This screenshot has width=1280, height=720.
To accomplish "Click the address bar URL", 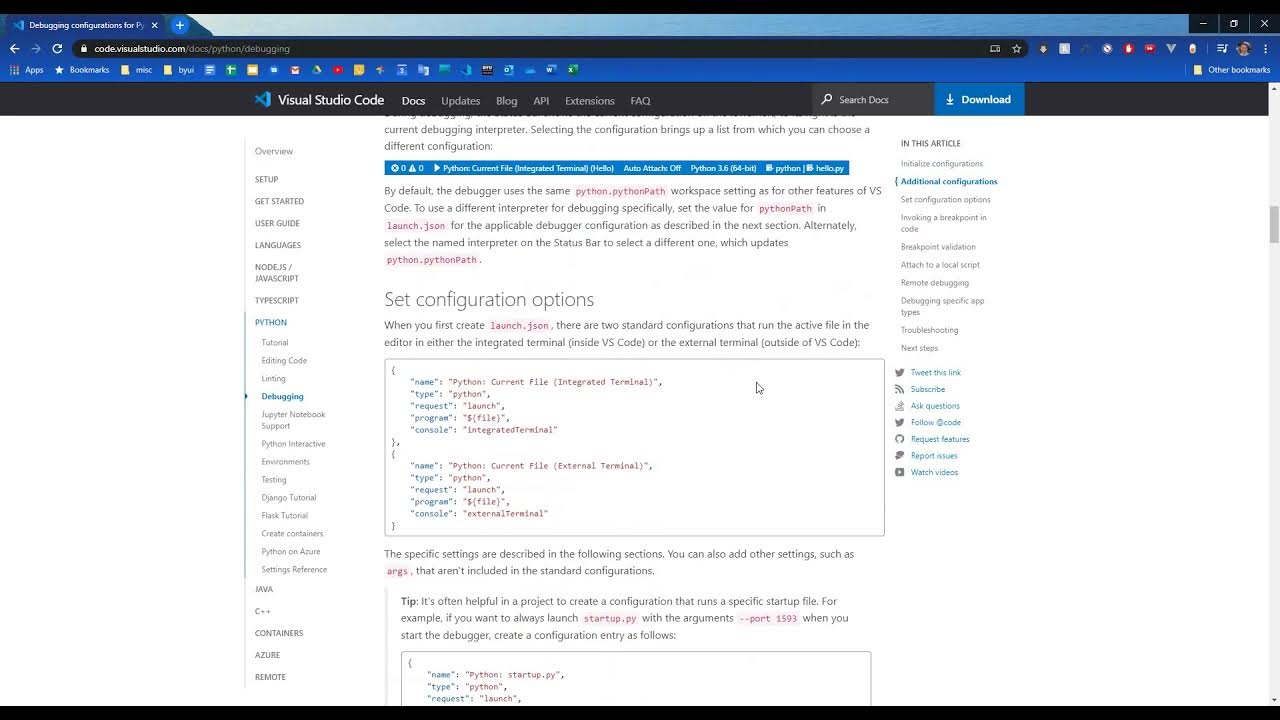I will pyautogui.click(x=192, y=48).
